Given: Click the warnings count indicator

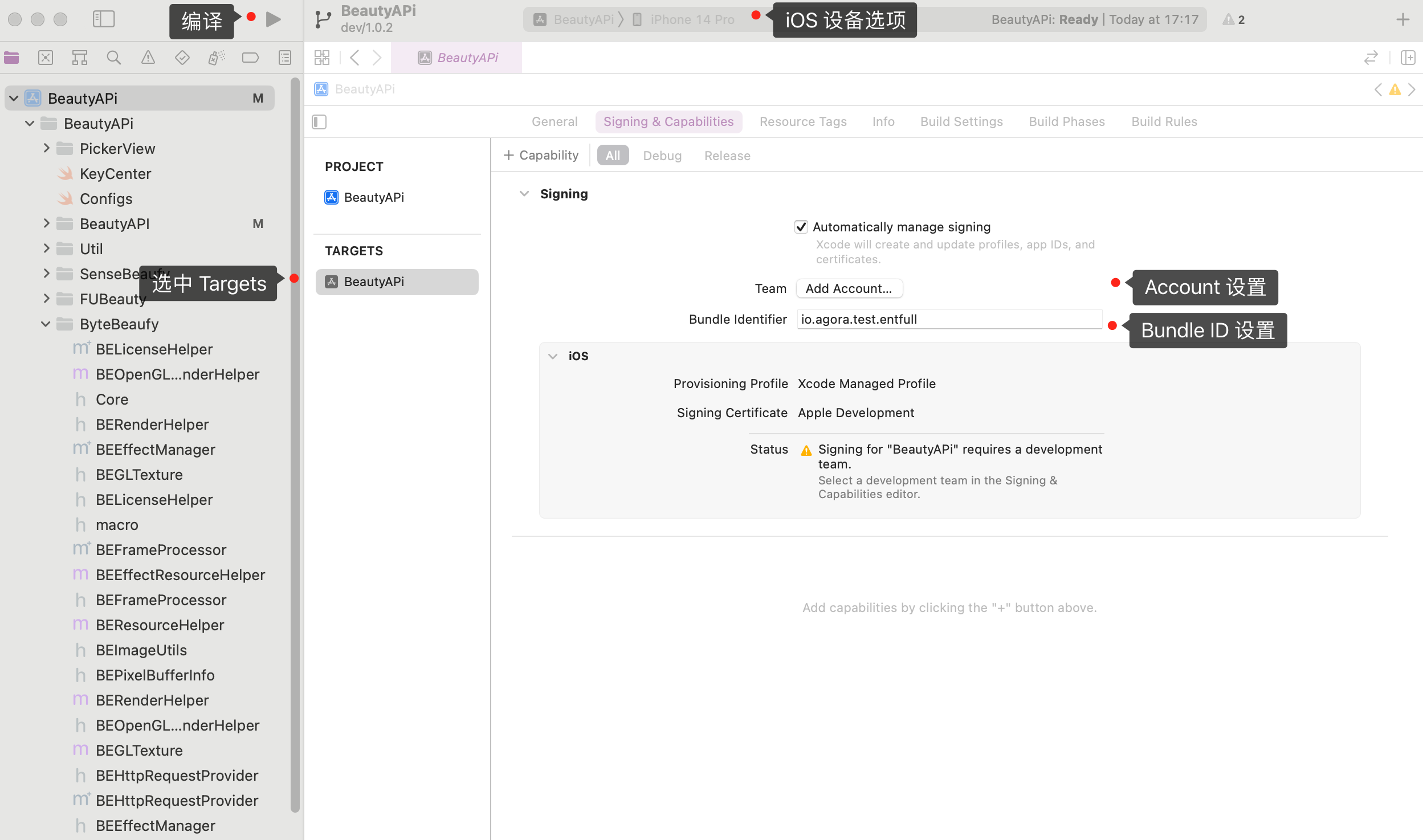Looking at the screenshot, I should [x=1234, y=20].
